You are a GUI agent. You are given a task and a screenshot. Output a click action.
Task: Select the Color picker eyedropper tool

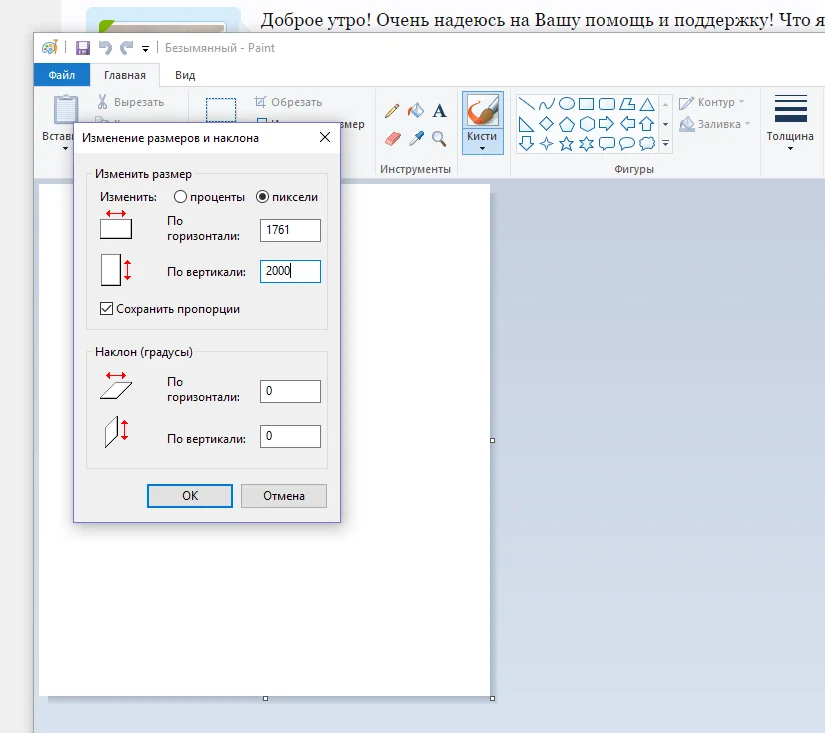(x=416, y=138)
